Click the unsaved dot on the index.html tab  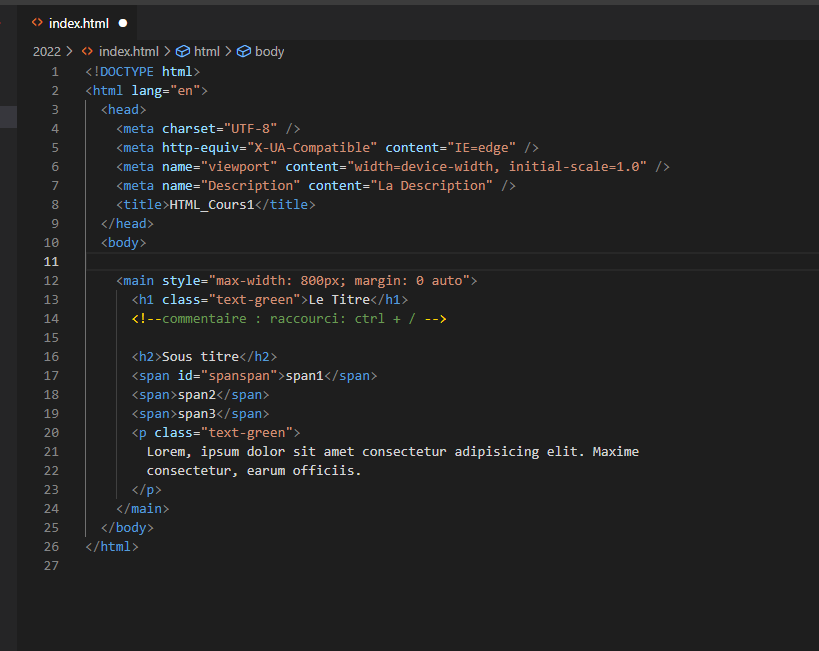click(x=123, y=22)
